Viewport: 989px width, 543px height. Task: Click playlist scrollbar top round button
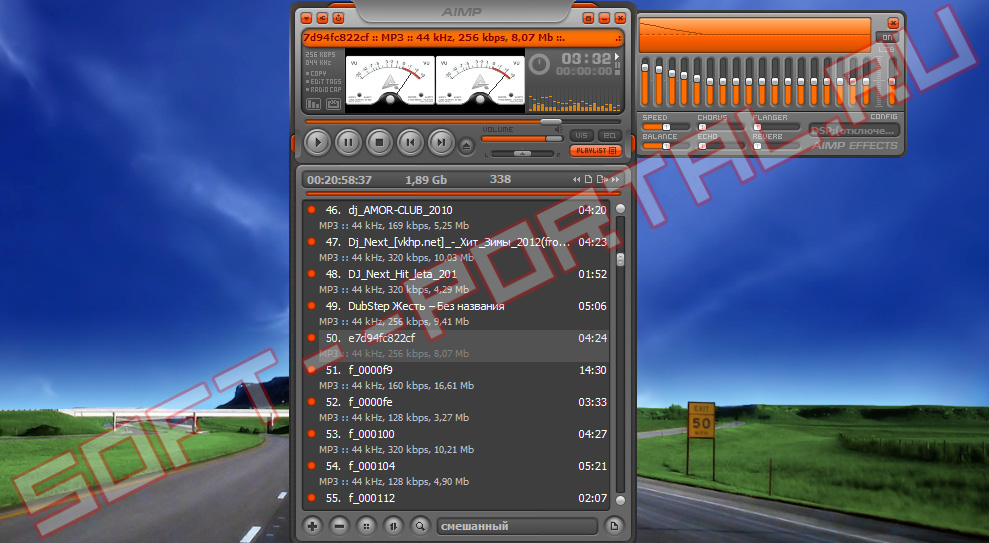620,208
